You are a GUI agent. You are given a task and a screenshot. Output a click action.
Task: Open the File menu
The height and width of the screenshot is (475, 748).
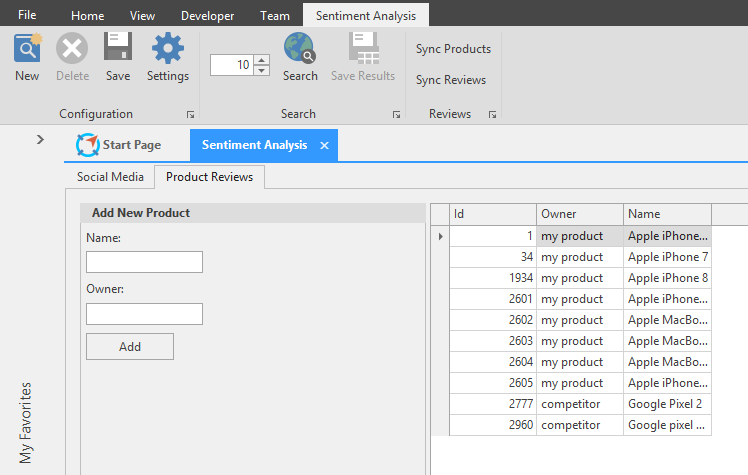27,15
